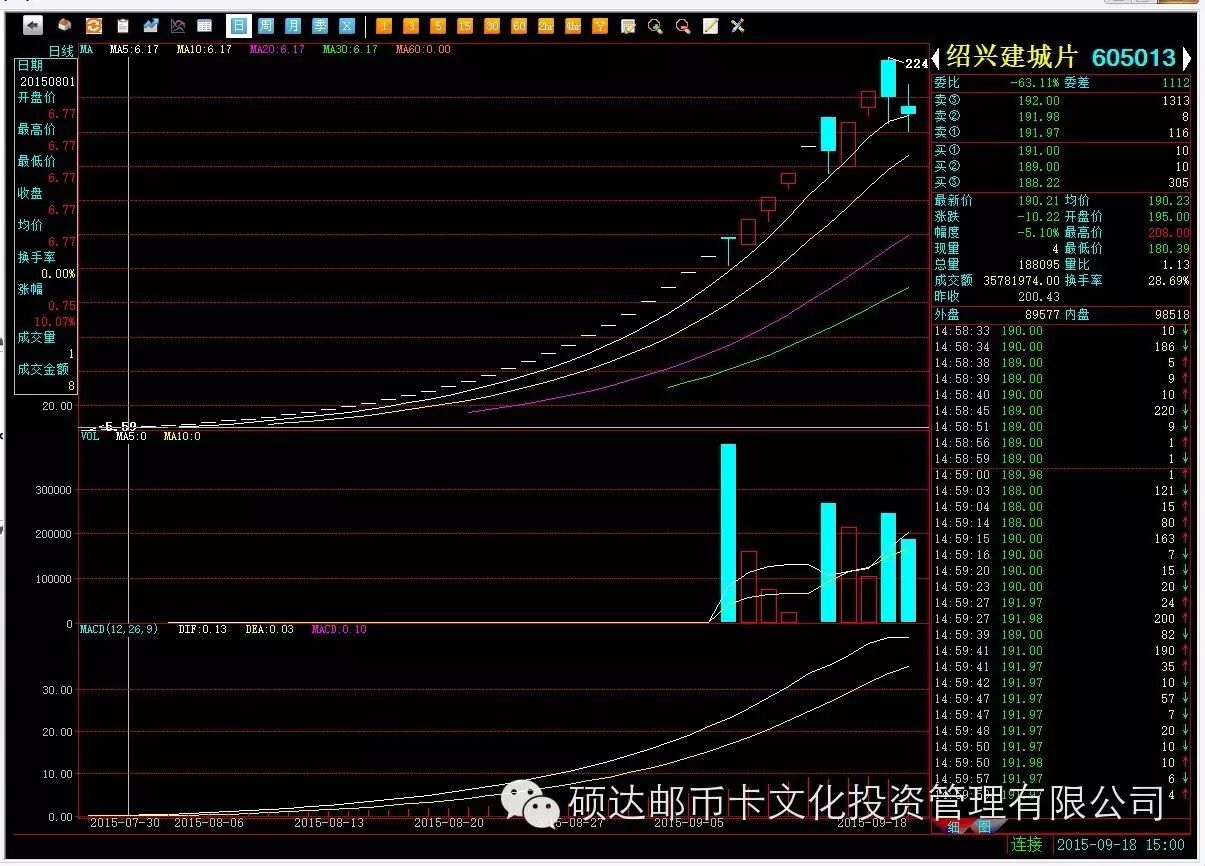Click the 成交额 value 35781974.00
This screenshot has height=866, width=1205.
pyautogui.click(x=1022, y=281)
